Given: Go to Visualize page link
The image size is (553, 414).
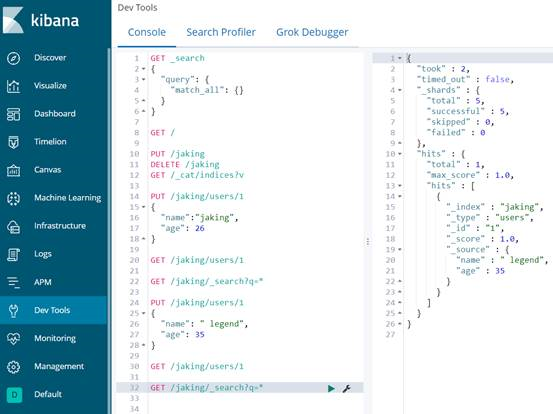Looking at the screenshot, I should coord(50,86).
